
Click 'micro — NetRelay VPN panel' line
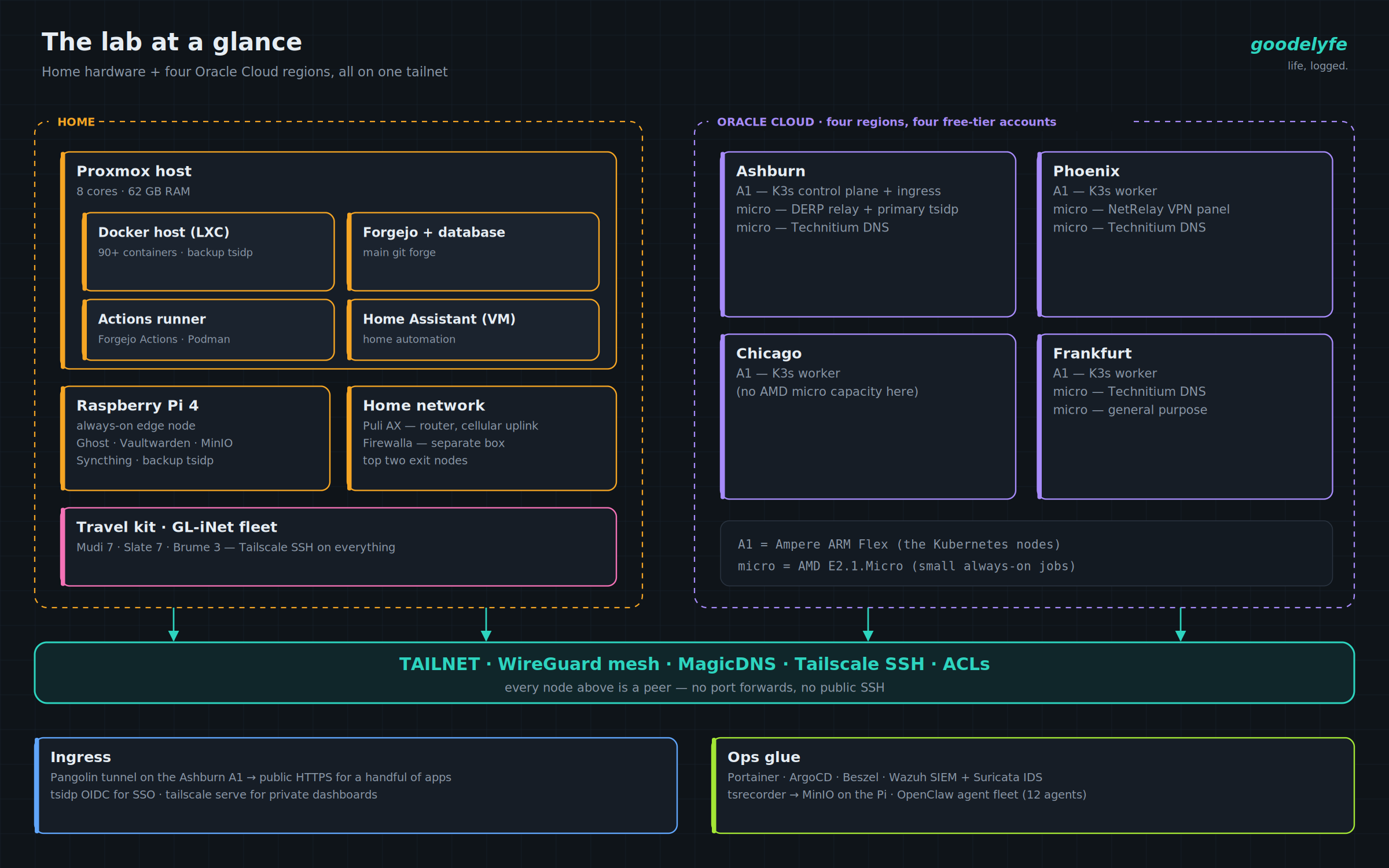tap(1141, 209)
